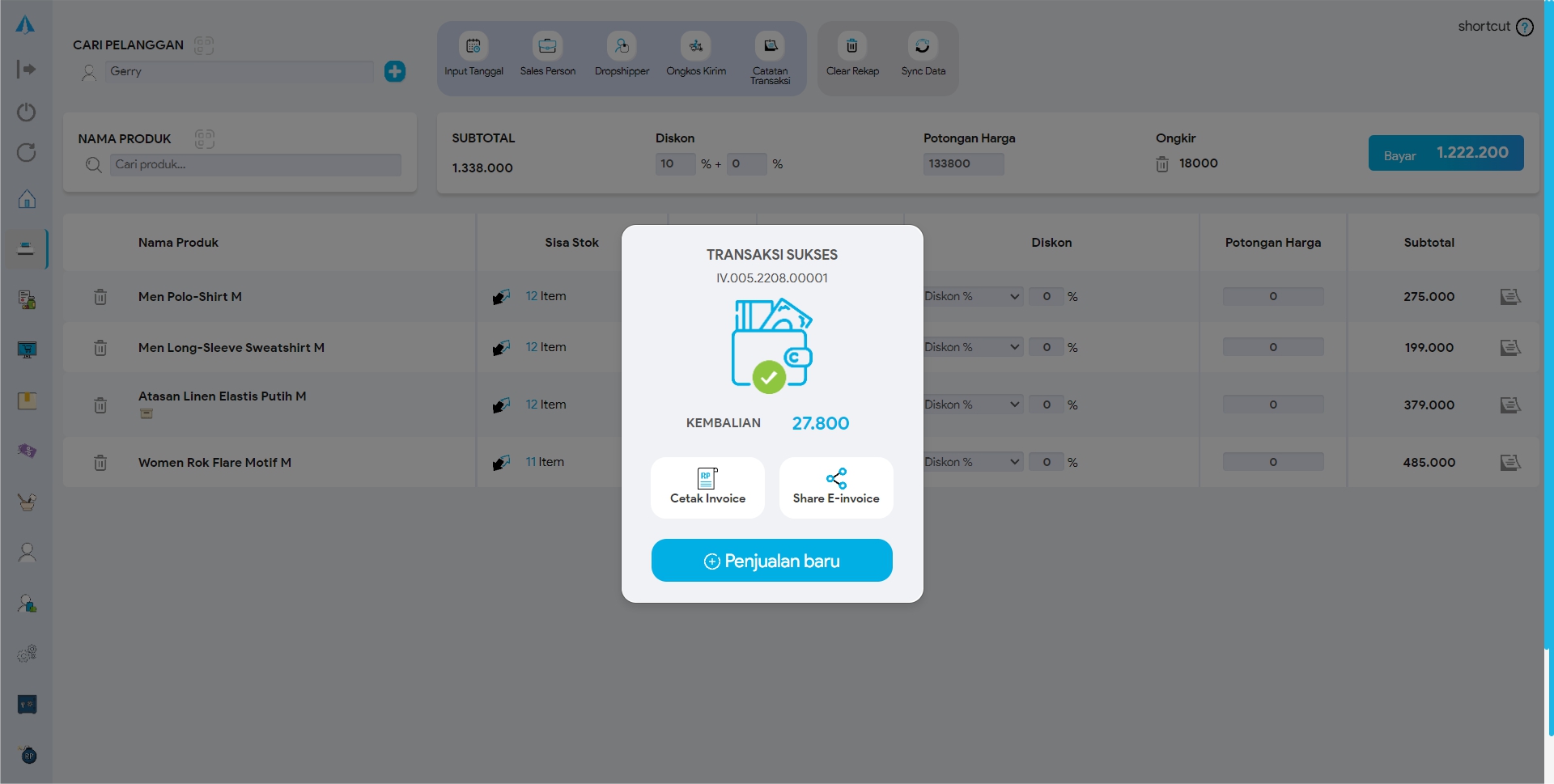The width and height of the screenshot is (1554, 784).
Task: Open Ongkos Kirim shipping options
Action: (x=695, y=46)
